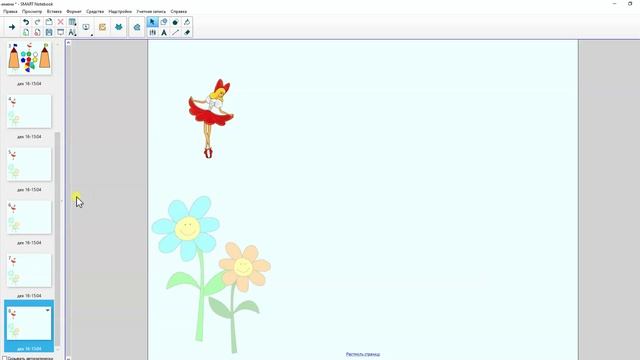Open the measurement tools icon
The image size is (640, 360).
pyautogui.click(x=72, y=32)
